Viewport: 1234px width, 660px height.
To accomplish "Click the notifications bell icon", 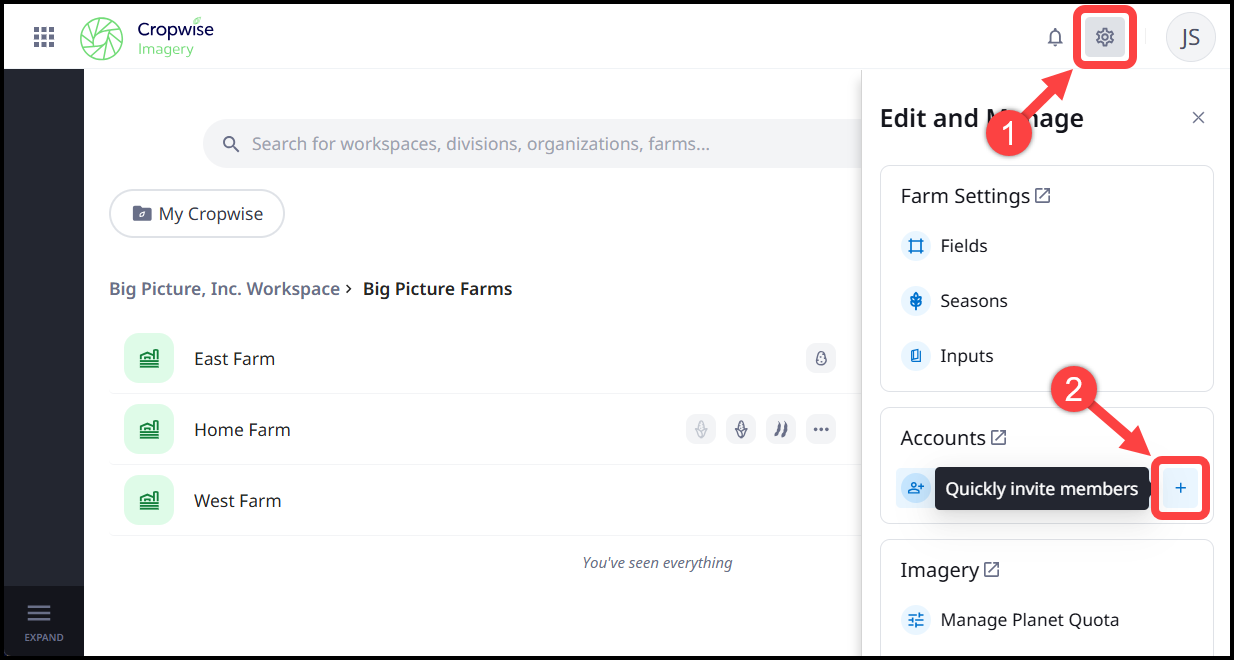I will coord(1055,37).
